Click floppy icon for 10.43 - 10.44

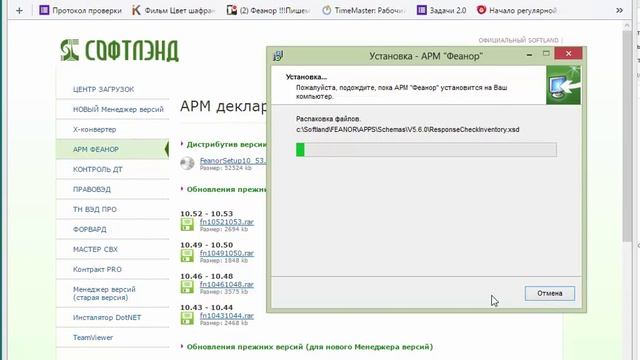click(x=187, y=318)
